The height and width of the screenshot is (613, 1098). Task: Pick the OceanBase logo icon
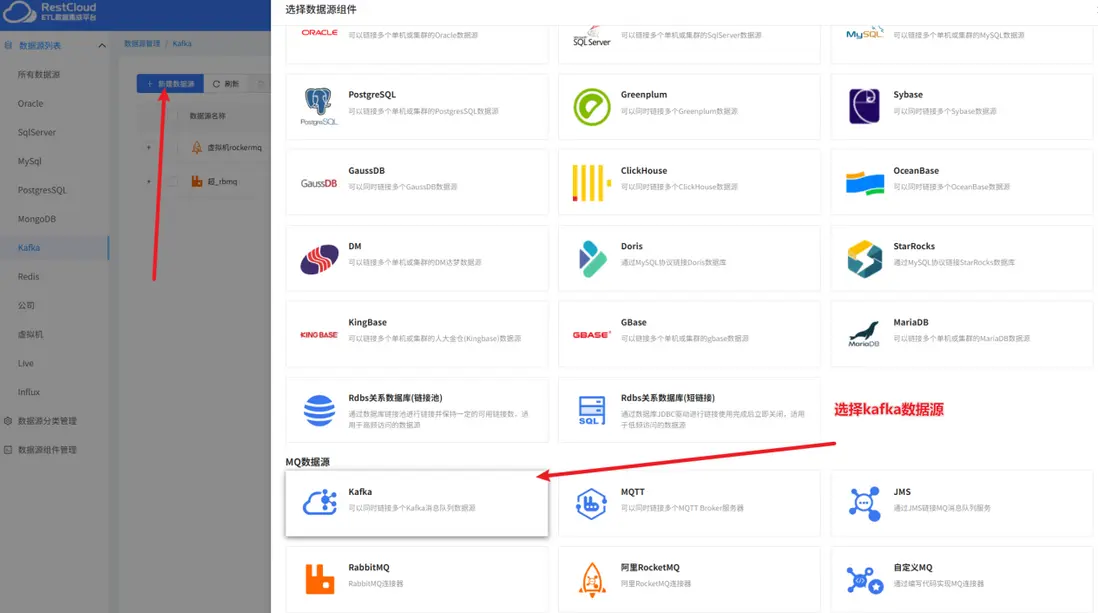864,183
